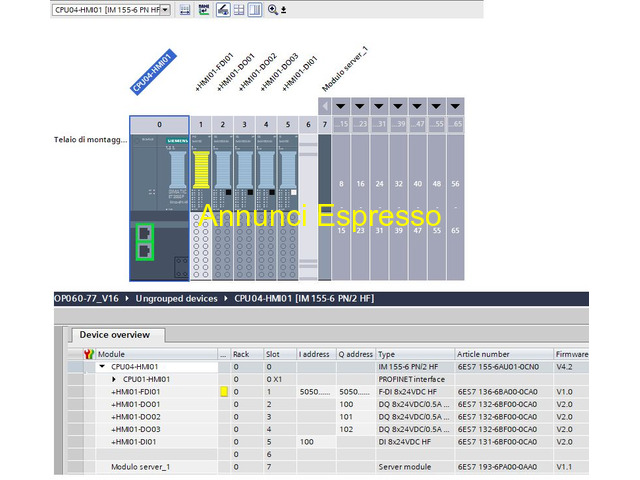This screenshot has height=480, width=640.
Task: Select the +HMI01-DI01 row
Action: [329, 442]
